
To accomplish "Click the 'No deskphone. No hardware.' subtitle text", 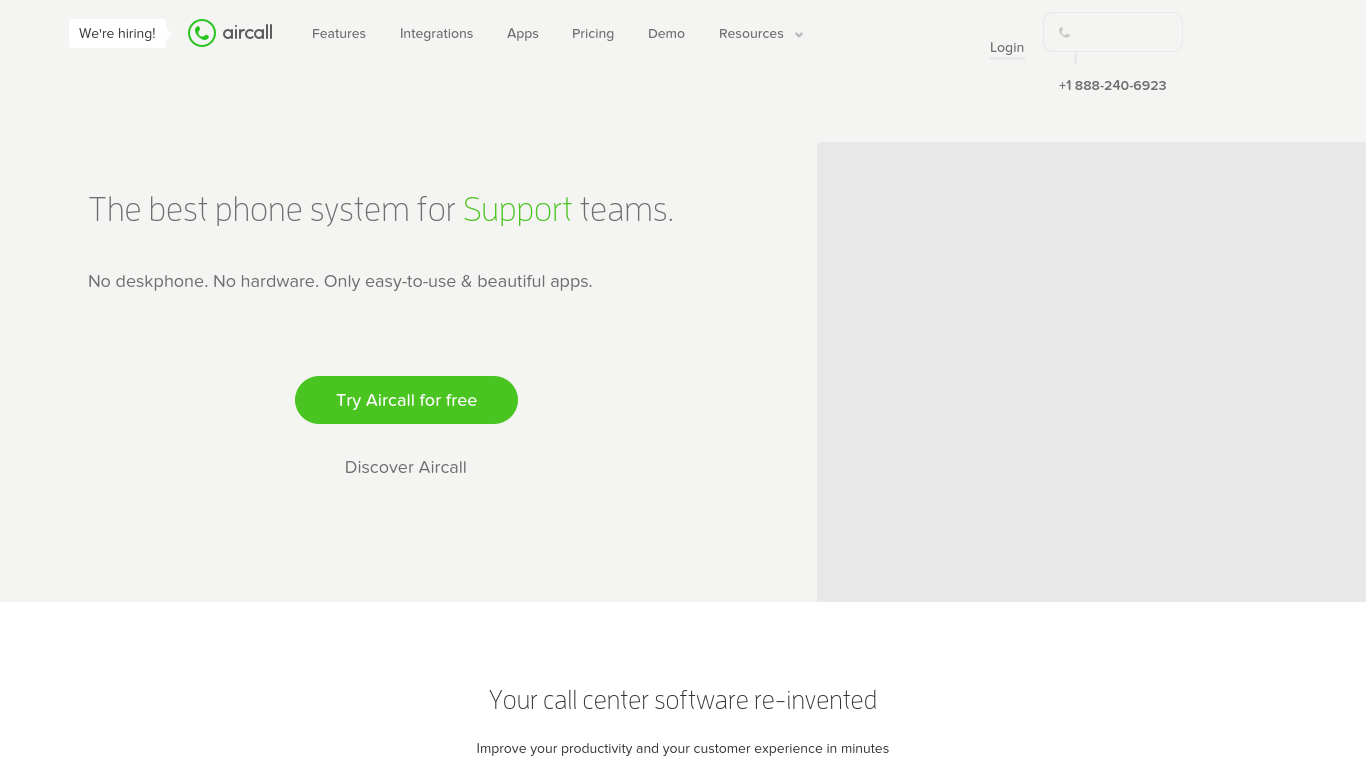I will tap(340, 282).
